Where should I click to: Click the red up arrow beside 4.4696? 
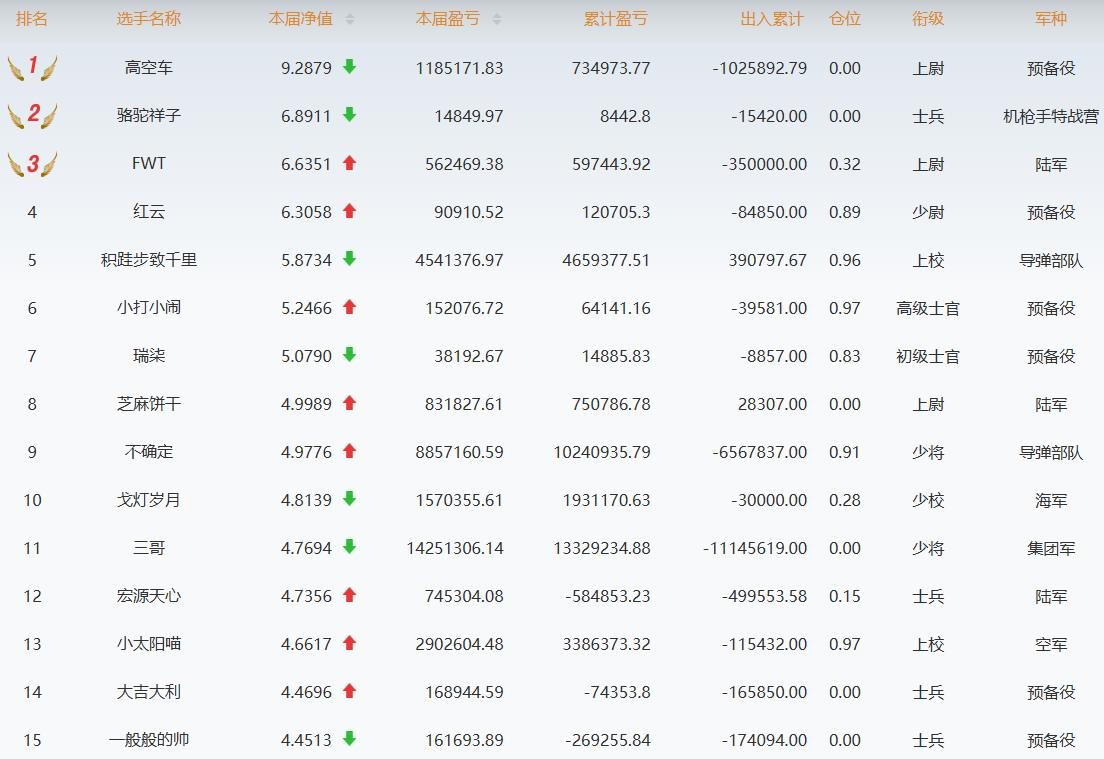[x=349, y=691]
